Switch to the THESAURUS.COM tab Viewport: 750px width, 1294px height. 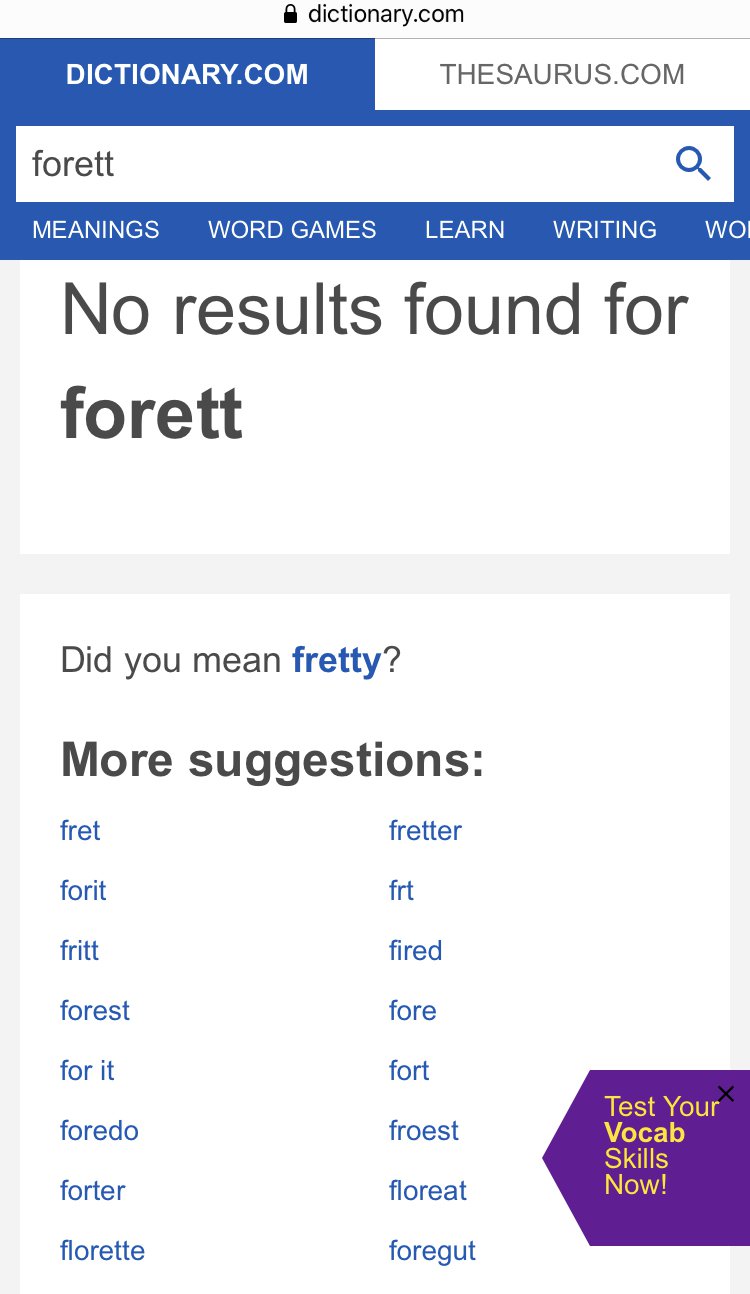pos(562,74)
